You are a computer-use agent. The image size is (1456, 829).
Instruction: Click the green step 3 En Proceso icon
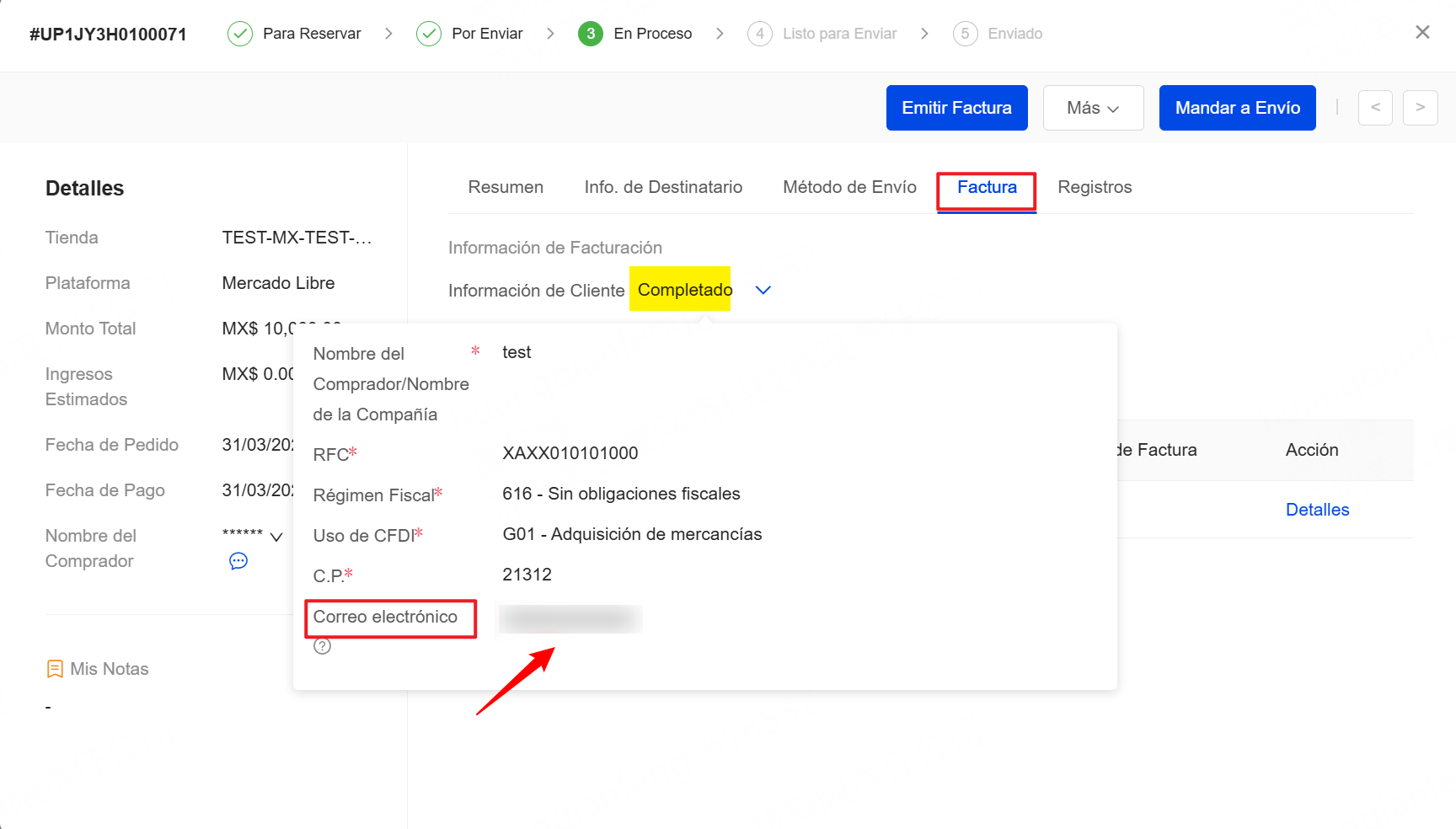click(x=591, y=34)
